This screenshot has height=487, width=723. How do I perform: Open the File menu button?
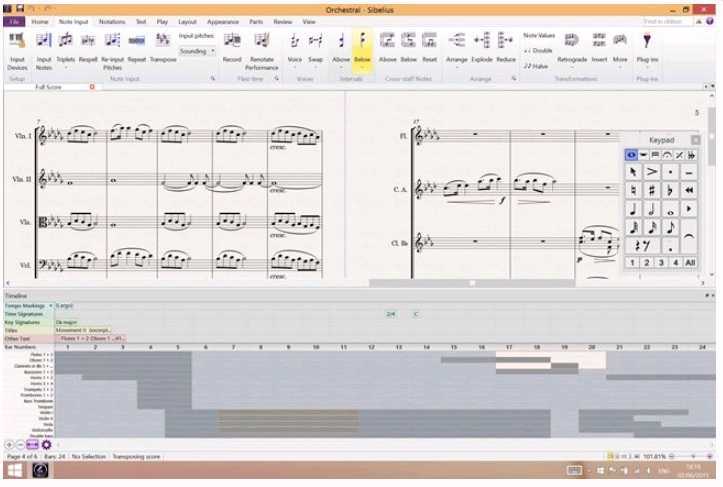(x=15, y=21)
